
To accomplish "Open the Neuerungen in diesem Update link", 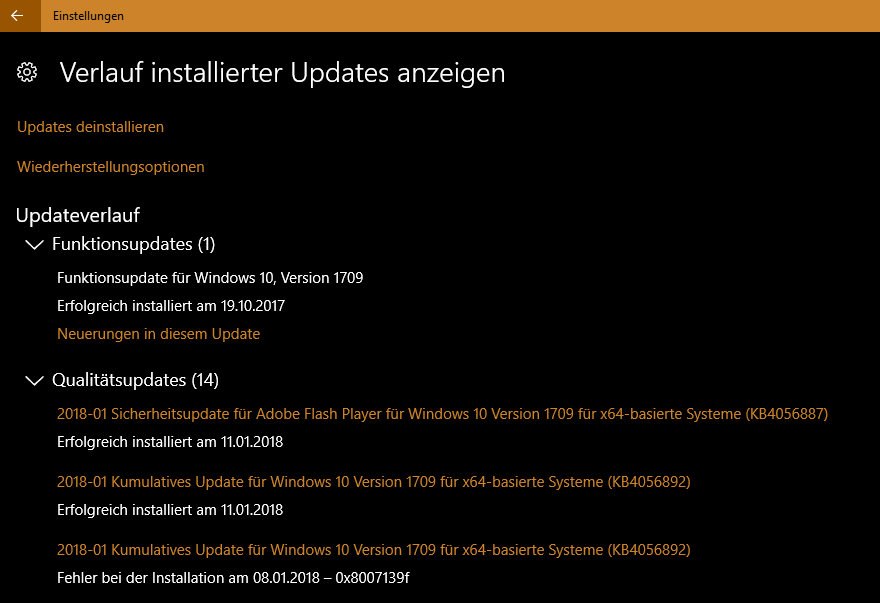I will (x=158, y=334).
